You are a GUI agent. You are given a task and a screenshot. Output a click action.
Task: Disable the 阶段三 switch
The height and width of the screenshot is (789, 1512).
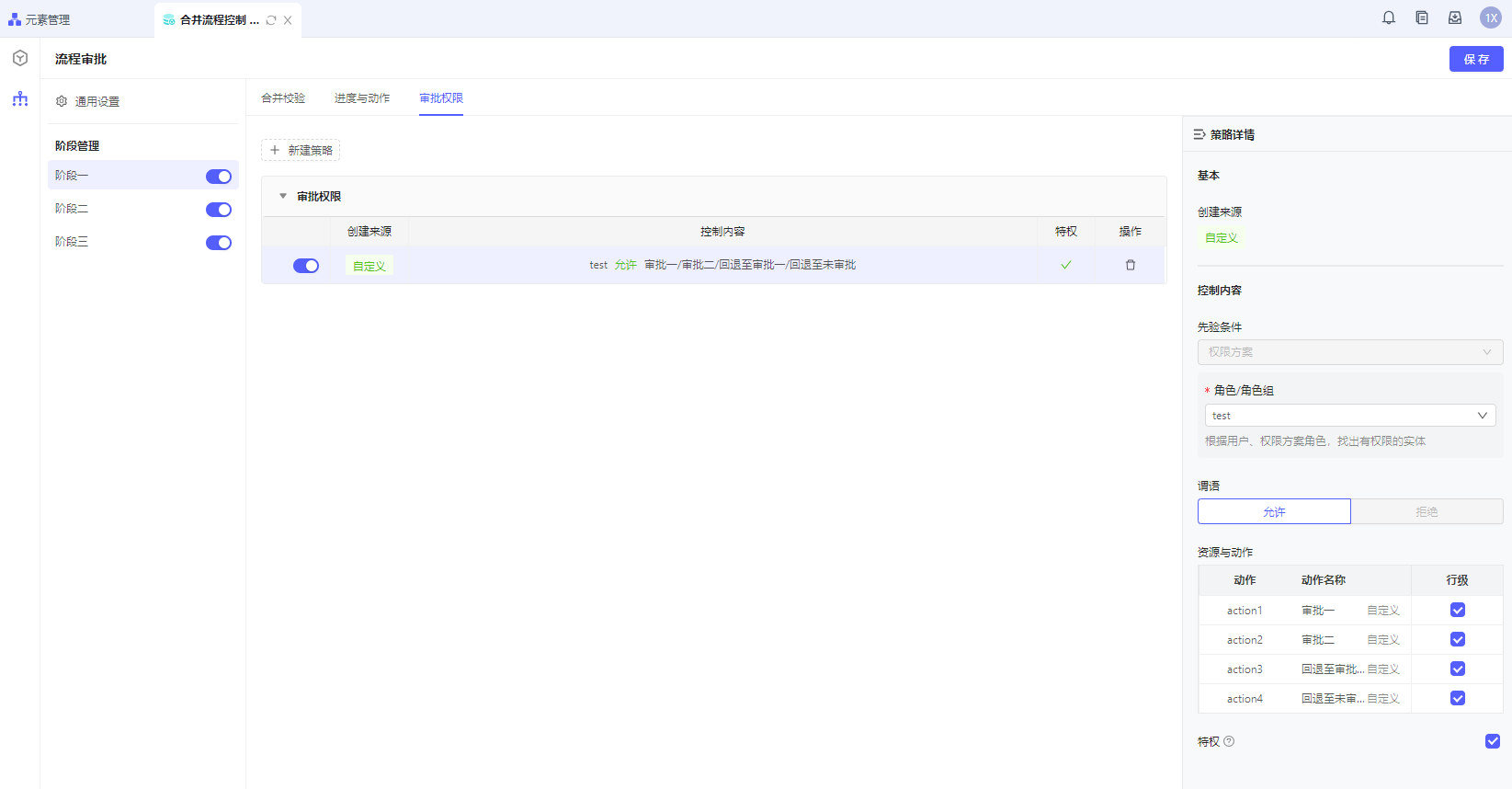click(219, 243)
